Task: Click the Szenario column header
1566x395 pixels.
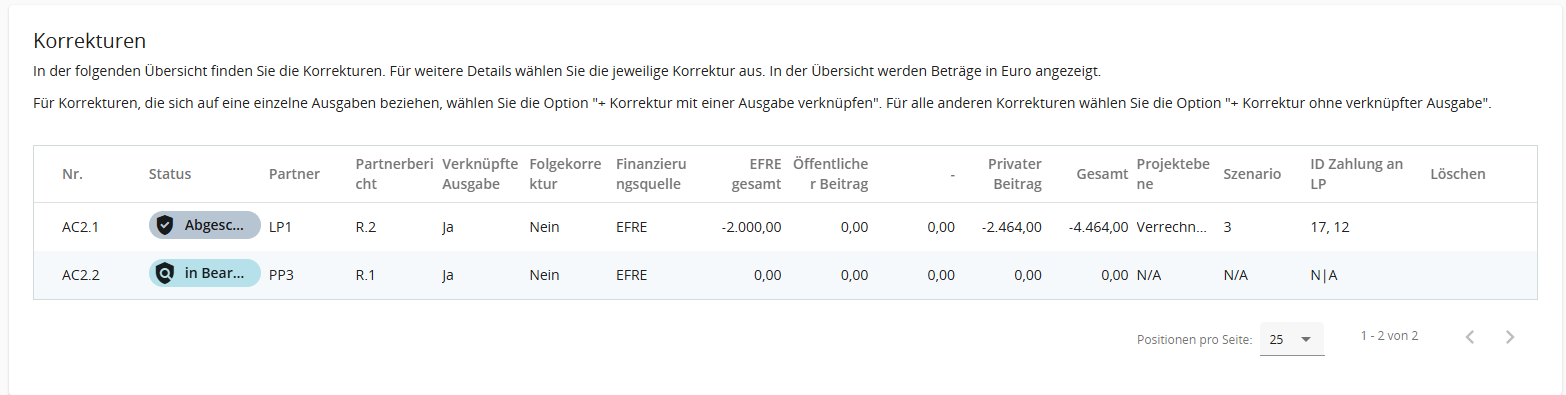Action: pos(1252,174)
